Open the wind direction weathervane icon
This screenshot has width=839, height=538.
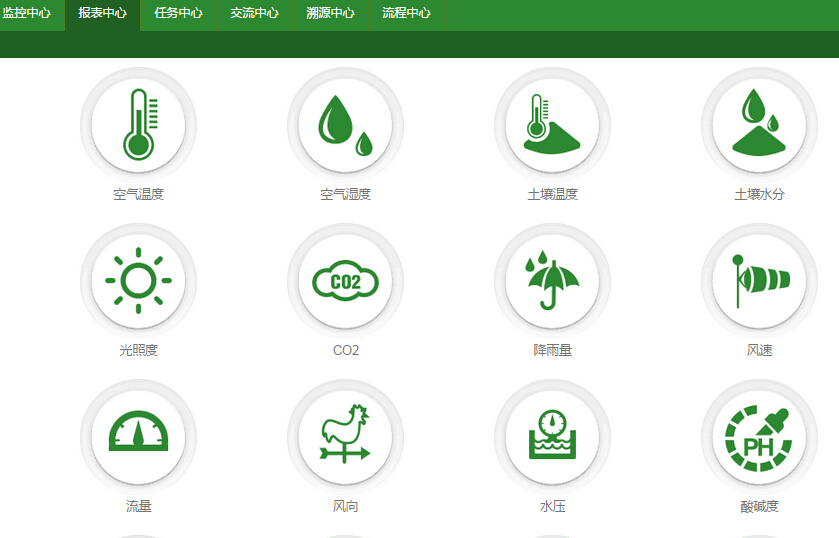click(x=345, y=437)
